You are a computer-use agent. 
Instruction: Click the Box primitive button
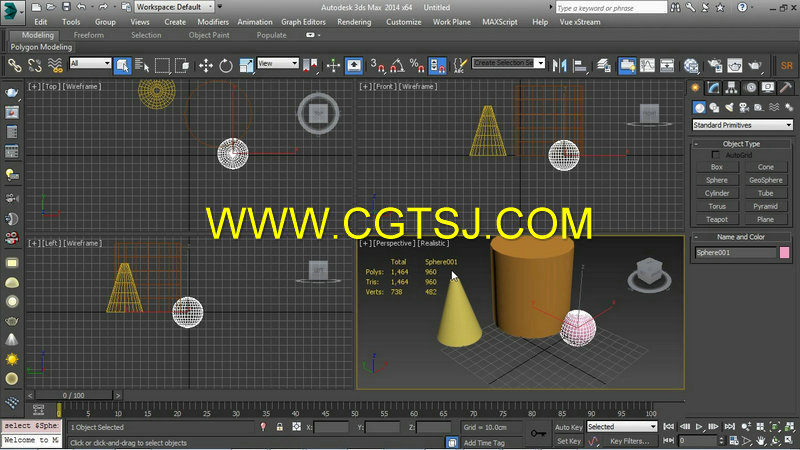tap(717, 167)
